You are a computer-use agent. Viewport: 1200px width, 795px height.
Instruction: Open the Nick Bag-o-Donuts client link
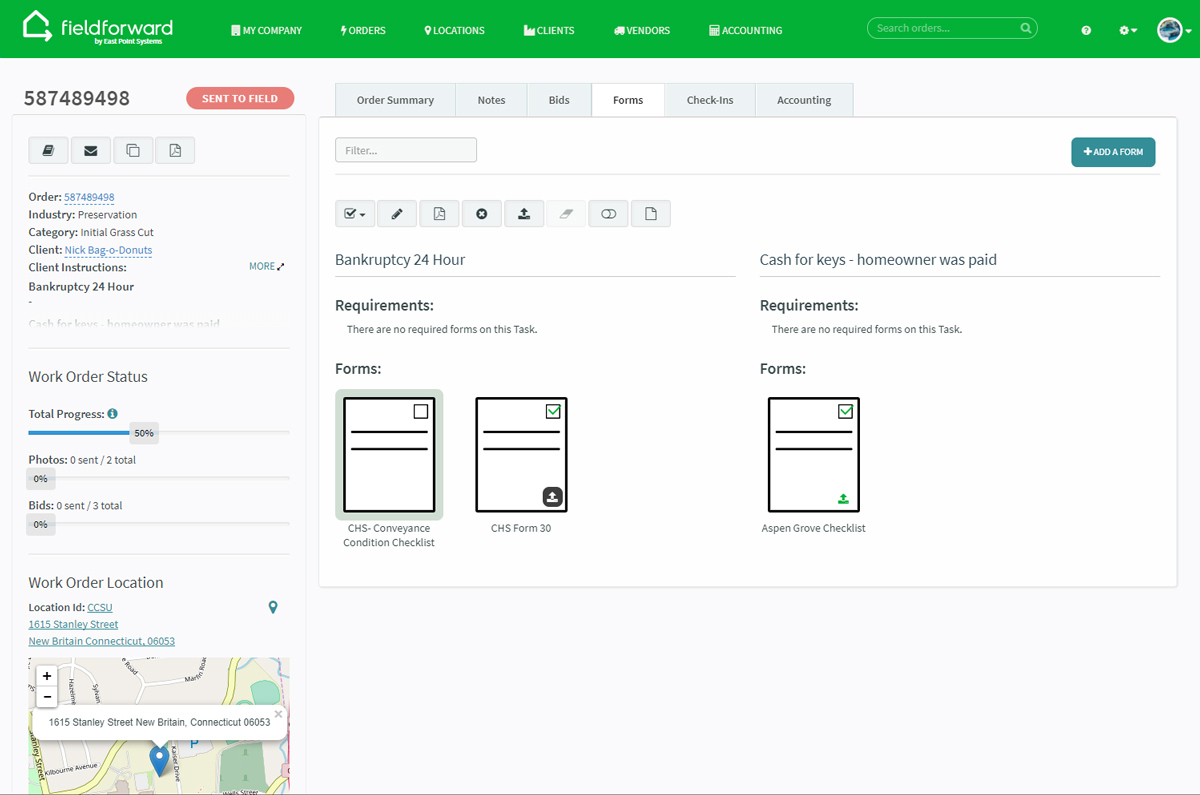[108, 250]
